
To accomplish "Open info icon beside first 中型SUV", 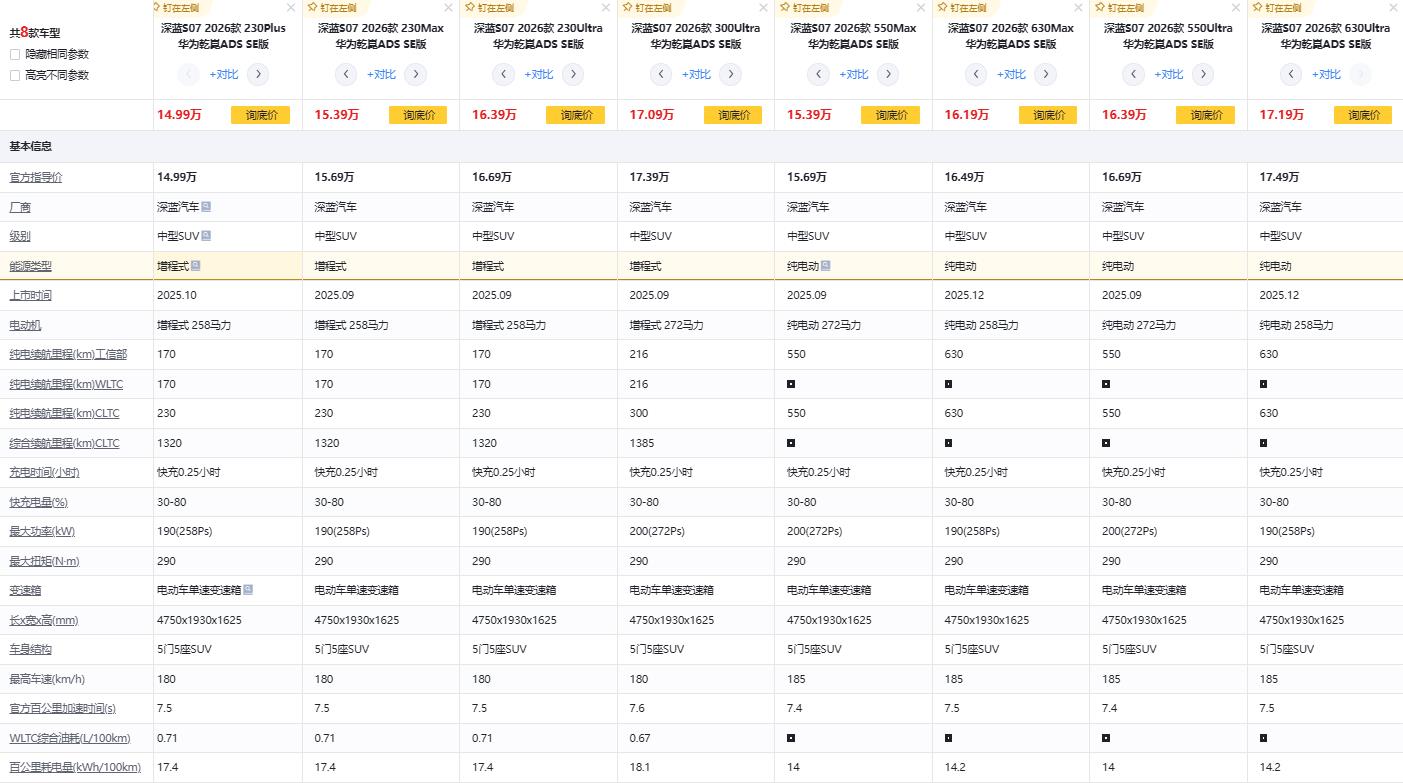I will tap(206, 236).
